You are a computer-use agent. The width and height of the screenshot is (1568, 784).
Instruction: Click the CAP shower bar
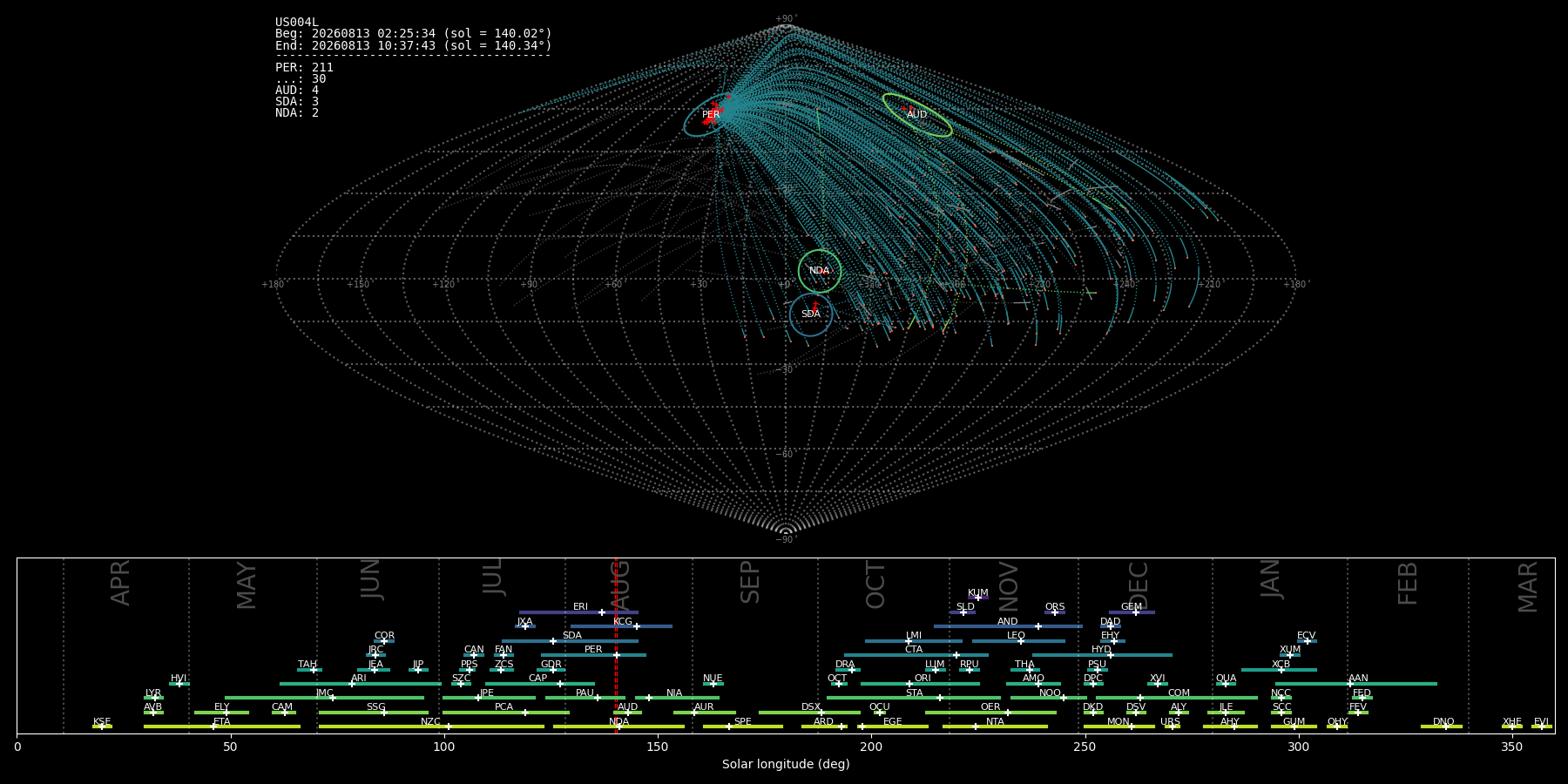tap(540, 684)
